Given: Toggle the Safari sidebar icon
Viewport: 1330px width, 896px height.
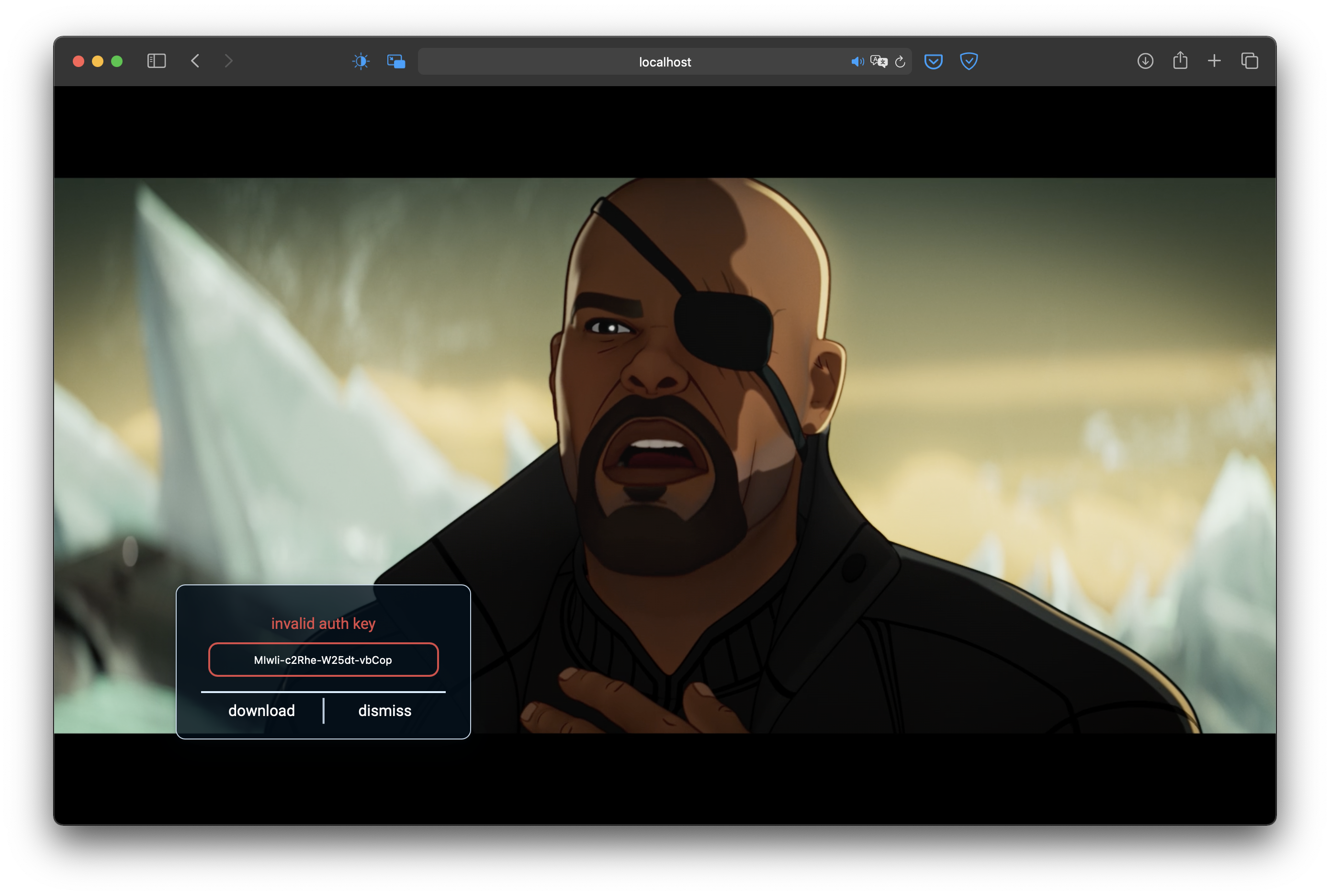Looking at the screenshot, I should tap(156, 61).
